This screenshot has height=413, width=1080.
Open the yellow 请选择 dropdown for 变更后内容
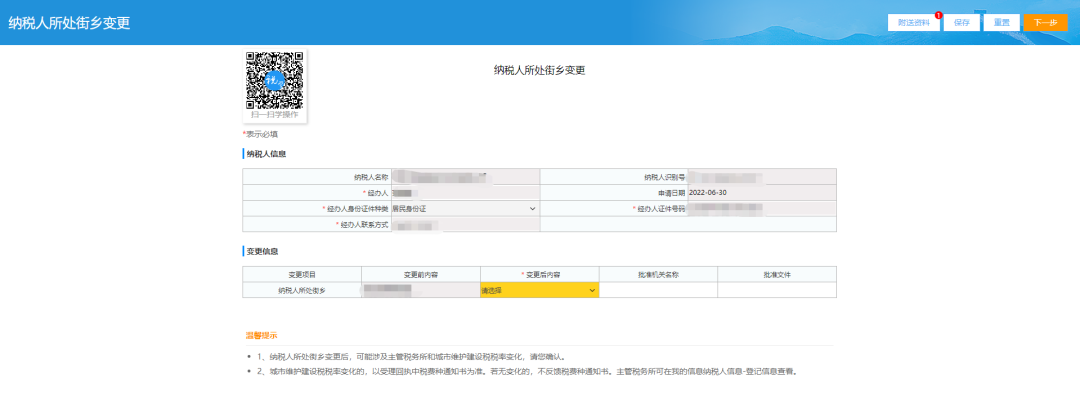click(x=539, y=290)
